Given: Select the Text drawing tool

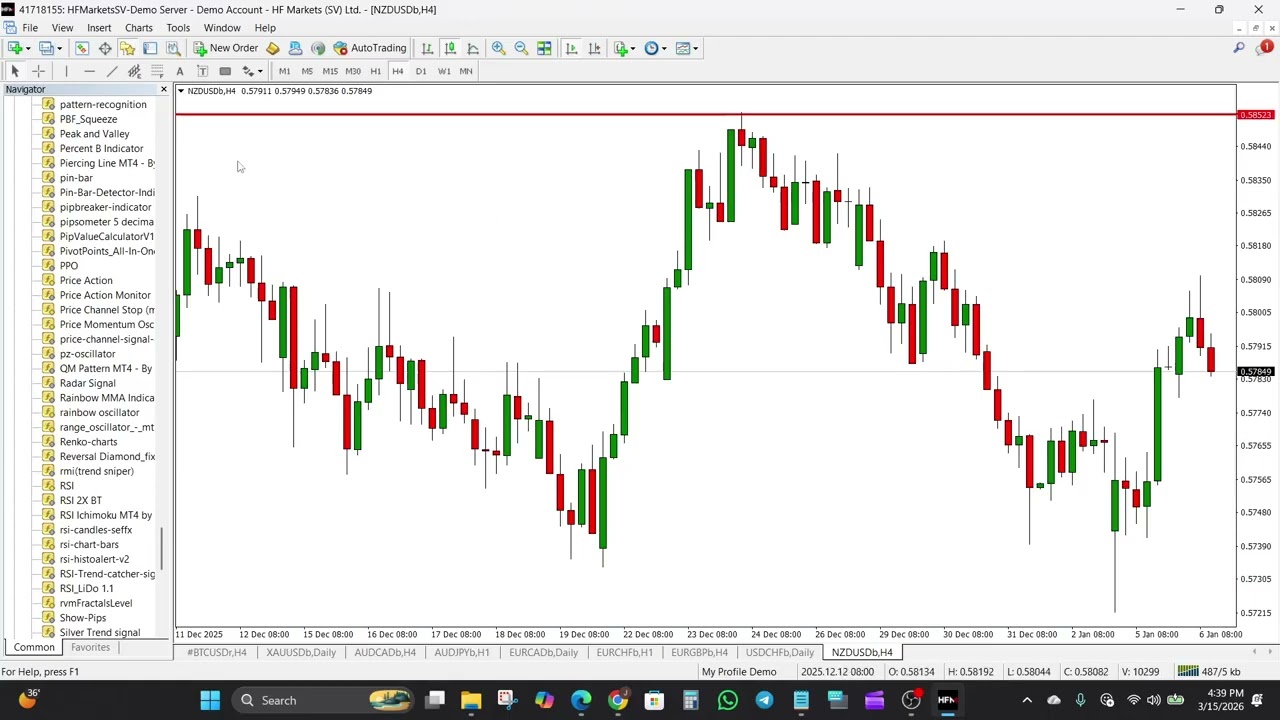Looking at the screenshot, I should pos(180,71).
